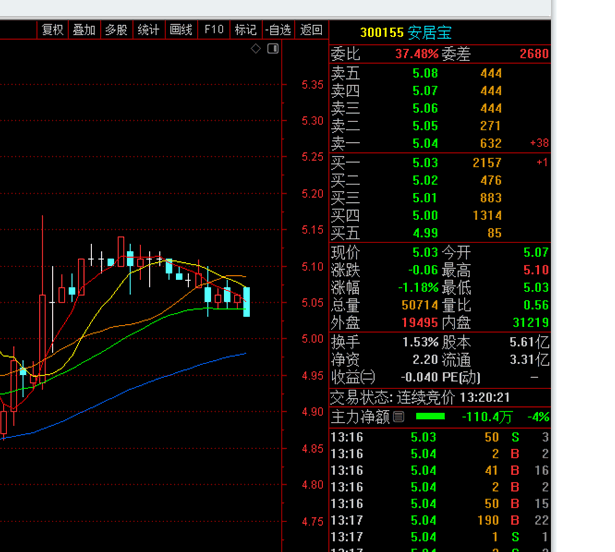Image resolution: width=615 pixels, height=552 pixels.
Task: Click the 买一 volume 2157
Action: (487, 163)
